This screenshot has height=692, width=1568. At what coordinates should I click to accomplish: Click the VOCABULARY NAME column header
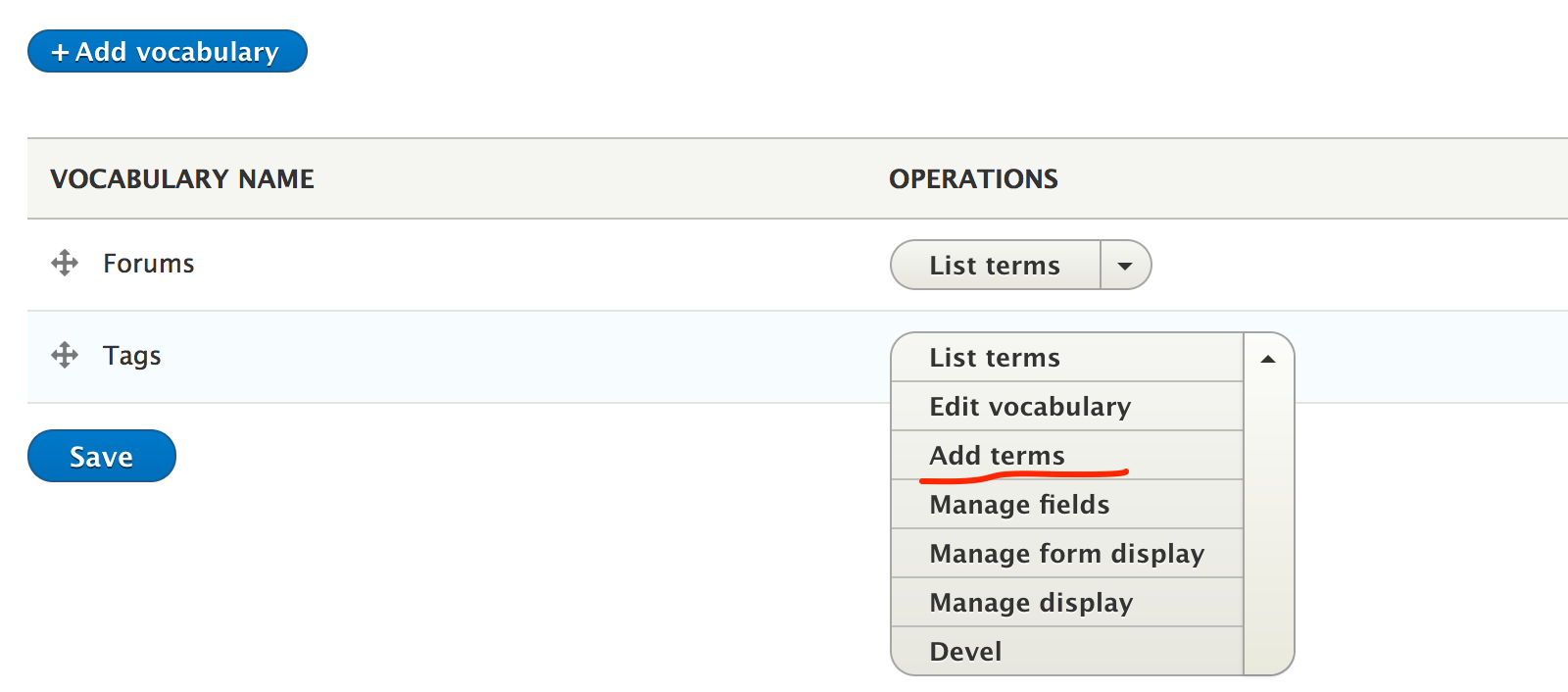coord(182,178)
